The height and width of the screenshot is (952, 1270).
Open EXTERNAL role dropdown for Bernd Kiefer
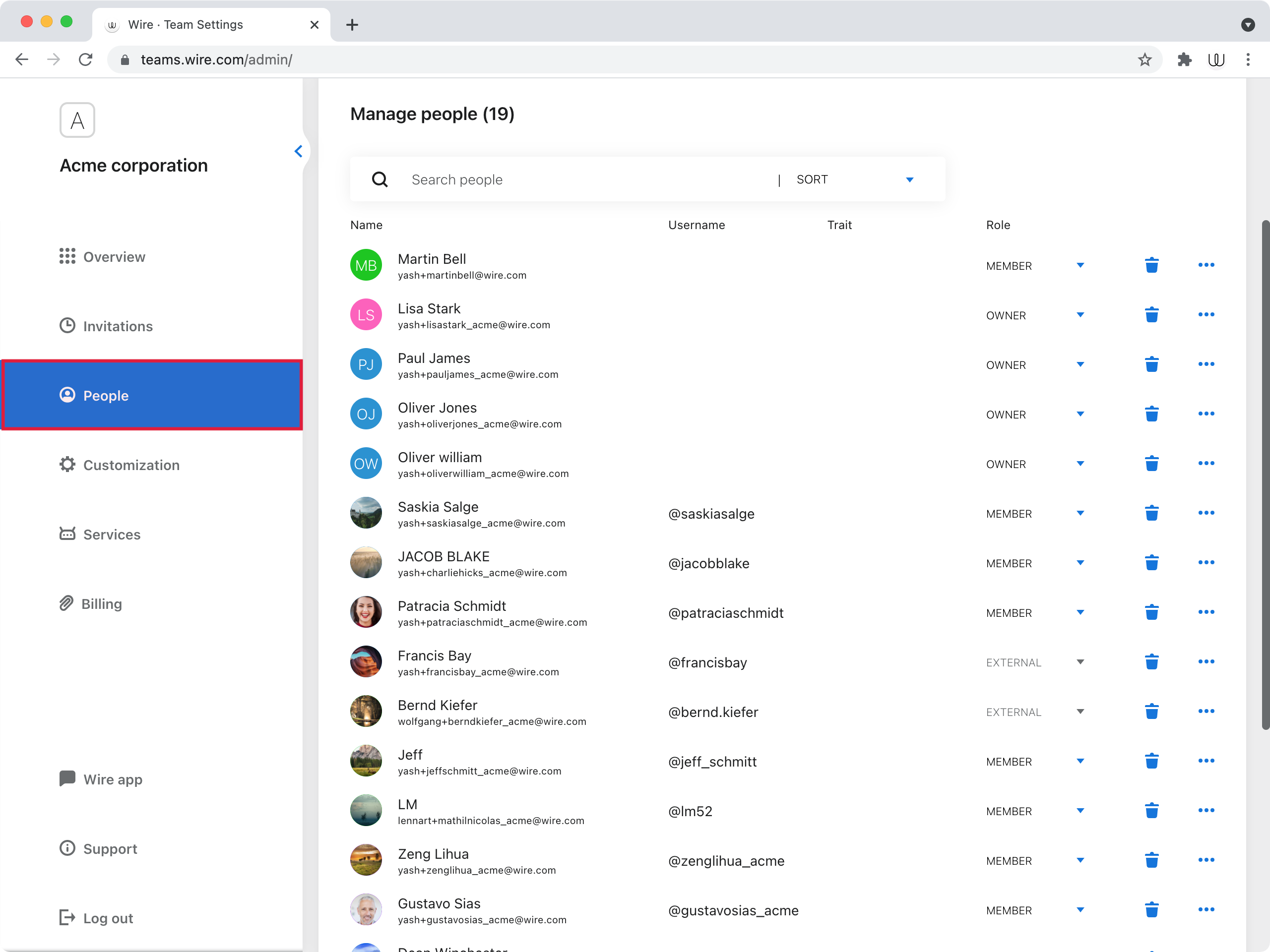1080,711
